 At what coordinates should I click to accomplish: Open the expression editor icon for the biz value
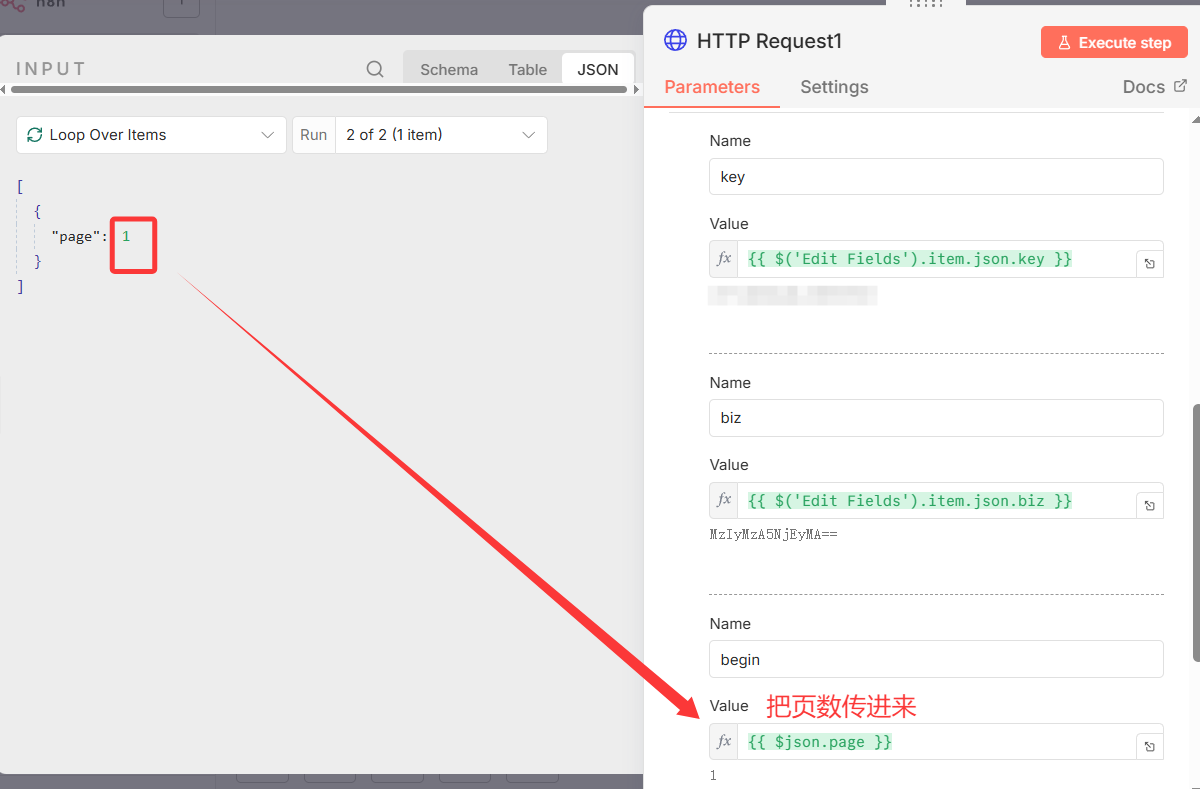click(x=1149, y=504)
